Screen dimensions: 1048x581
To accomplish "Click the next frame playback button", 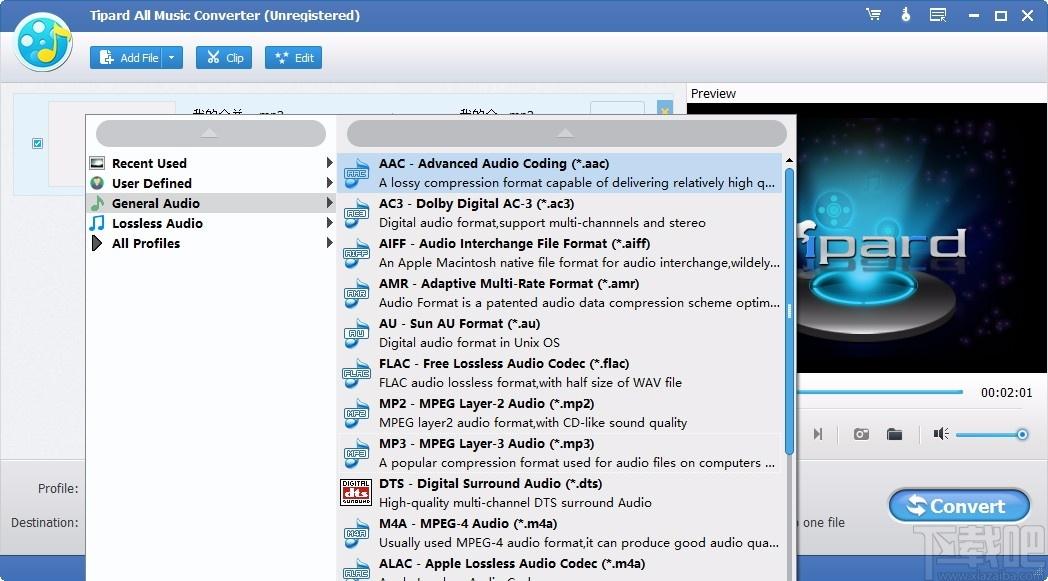I will tap(817, 435).
